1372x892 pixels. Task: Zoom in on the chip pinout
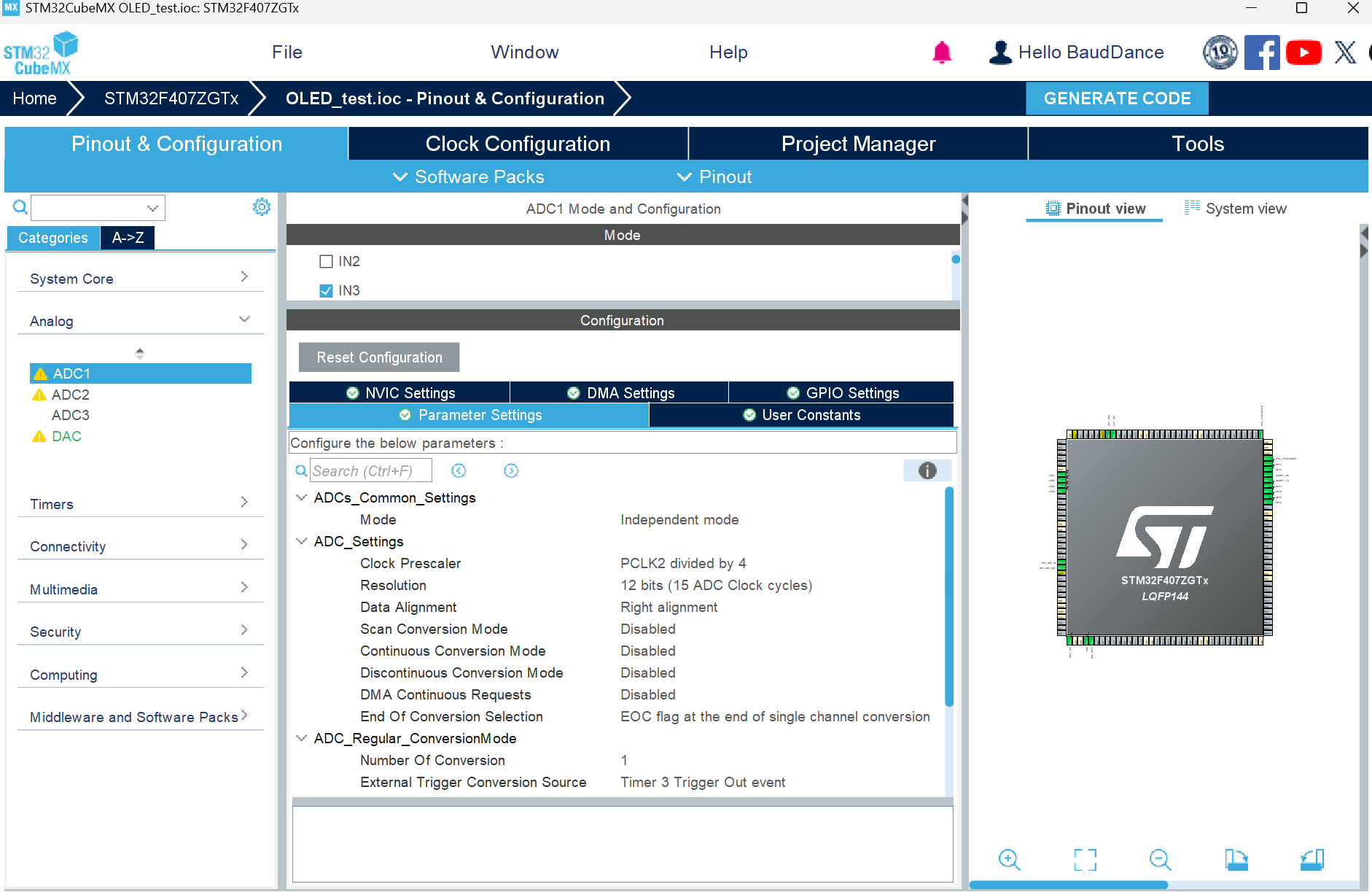(x=1009, y=860)
